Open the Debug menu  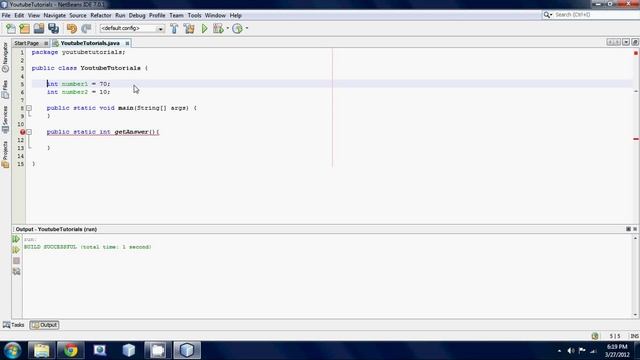pyautogui.click(x=137, y=16)
